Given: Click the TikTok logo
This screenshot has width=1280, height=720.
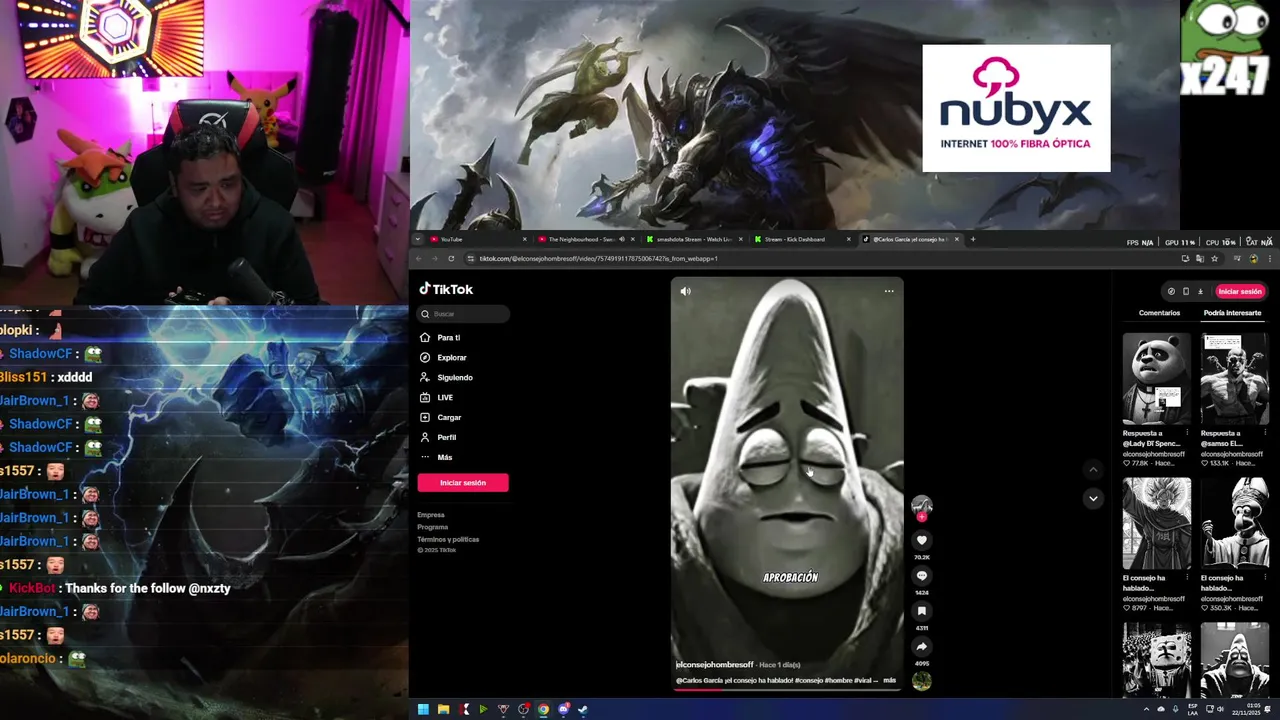Looking at the screenshot, I should coord(446,289).
